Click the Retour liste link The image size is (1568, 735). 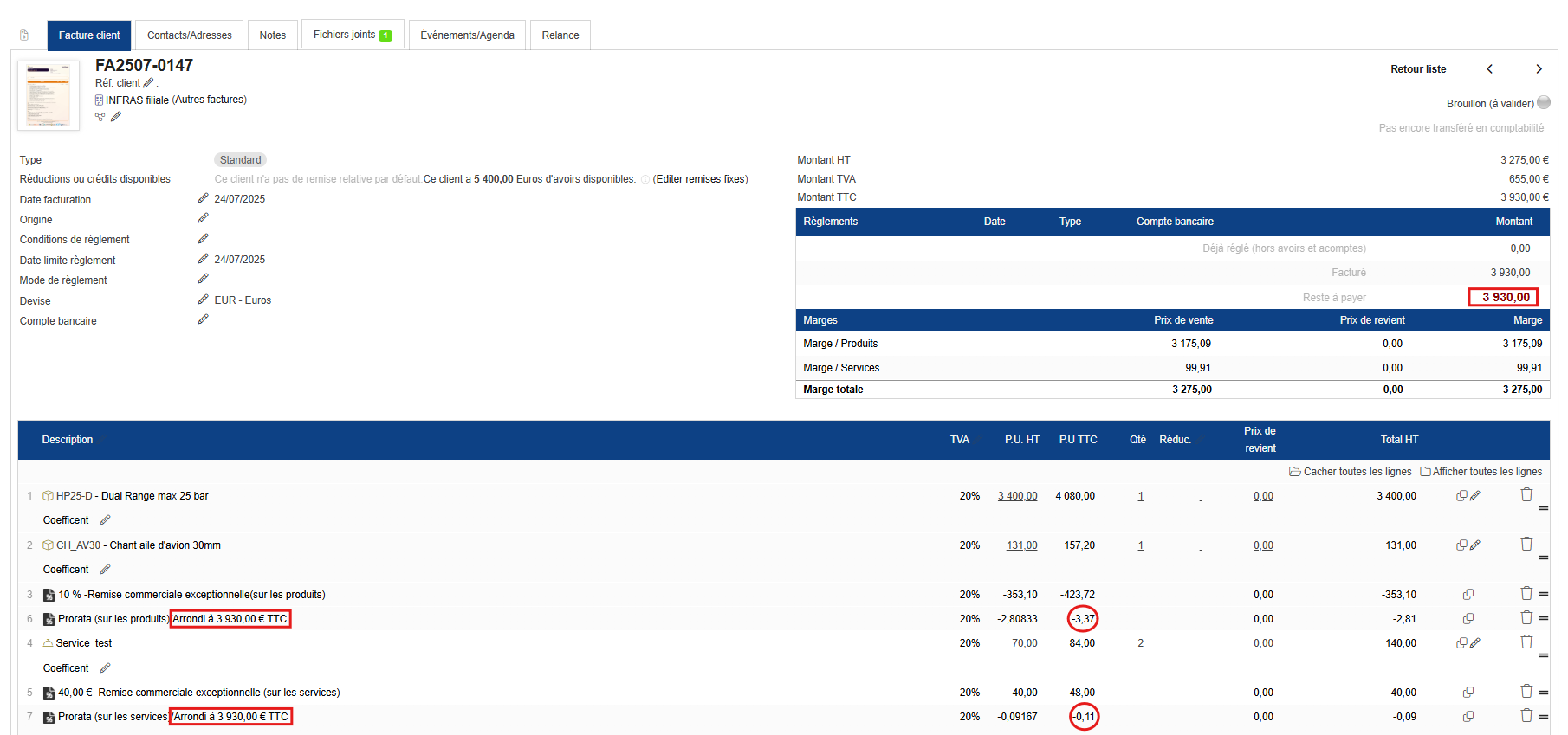tap(1418, 69)
